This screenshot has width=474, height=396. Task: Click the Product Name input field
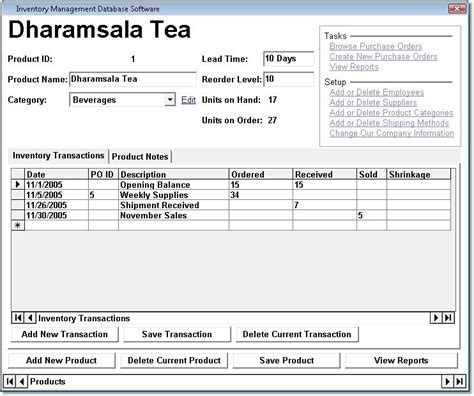pos(133,79)
